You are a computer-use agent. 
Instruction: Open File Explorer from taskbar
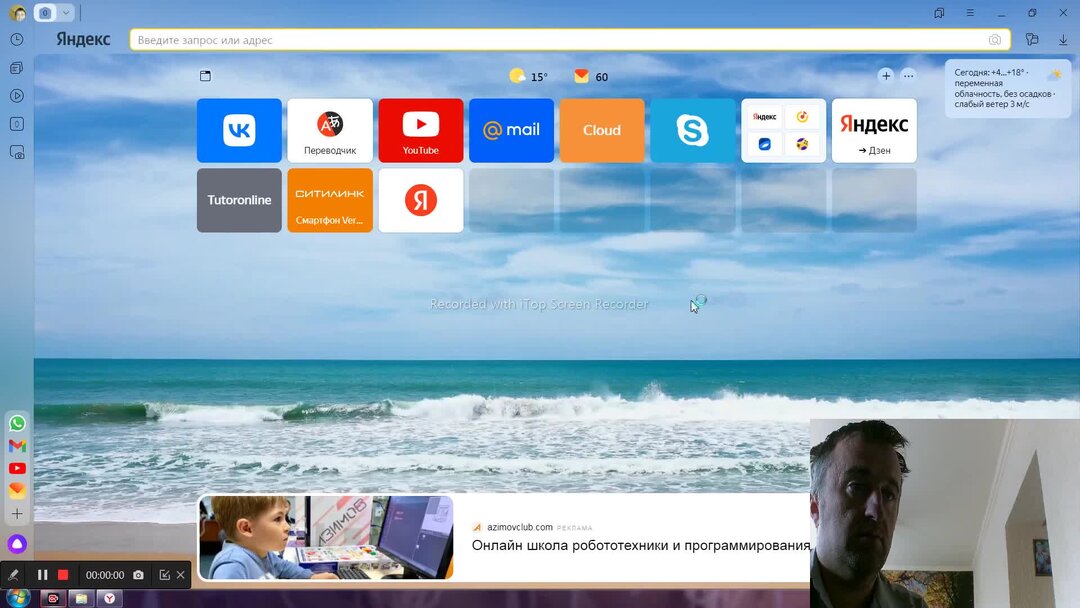pos(81,598)
